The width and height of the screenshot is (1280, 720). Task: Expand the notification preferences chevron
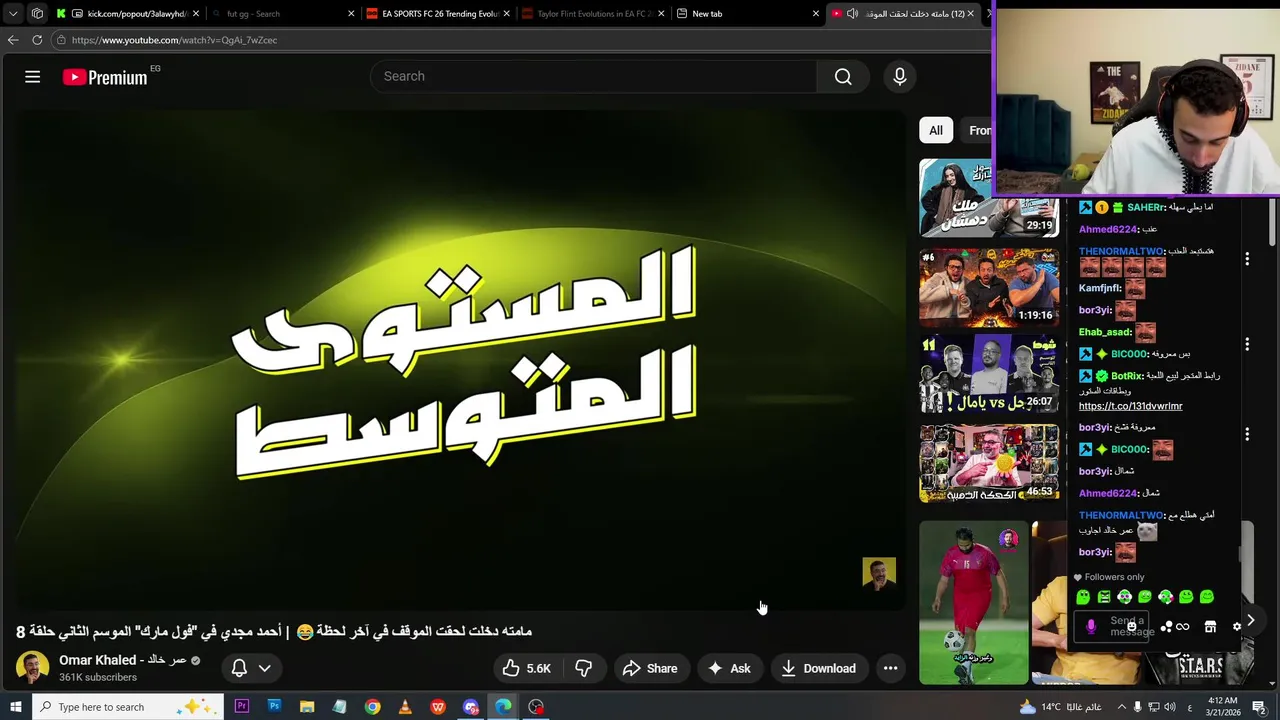pos(265,668)
